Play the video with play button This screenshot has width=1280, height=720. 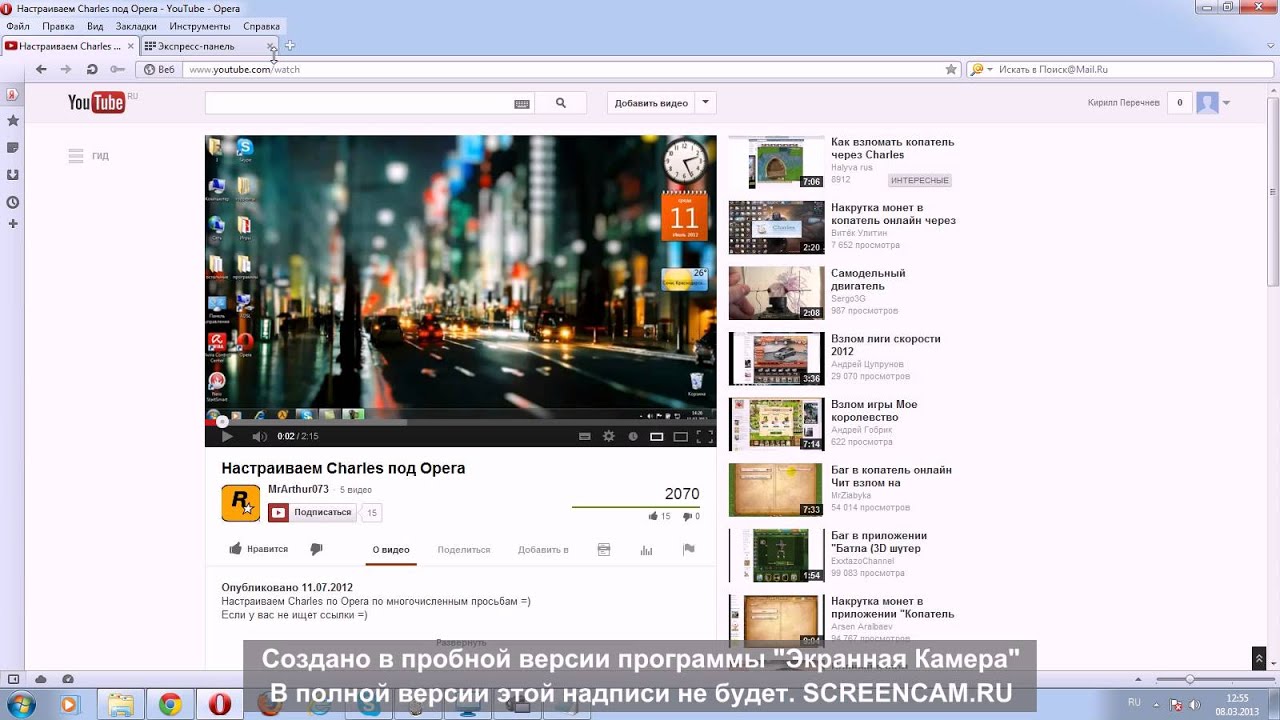[x=227, y=436]
